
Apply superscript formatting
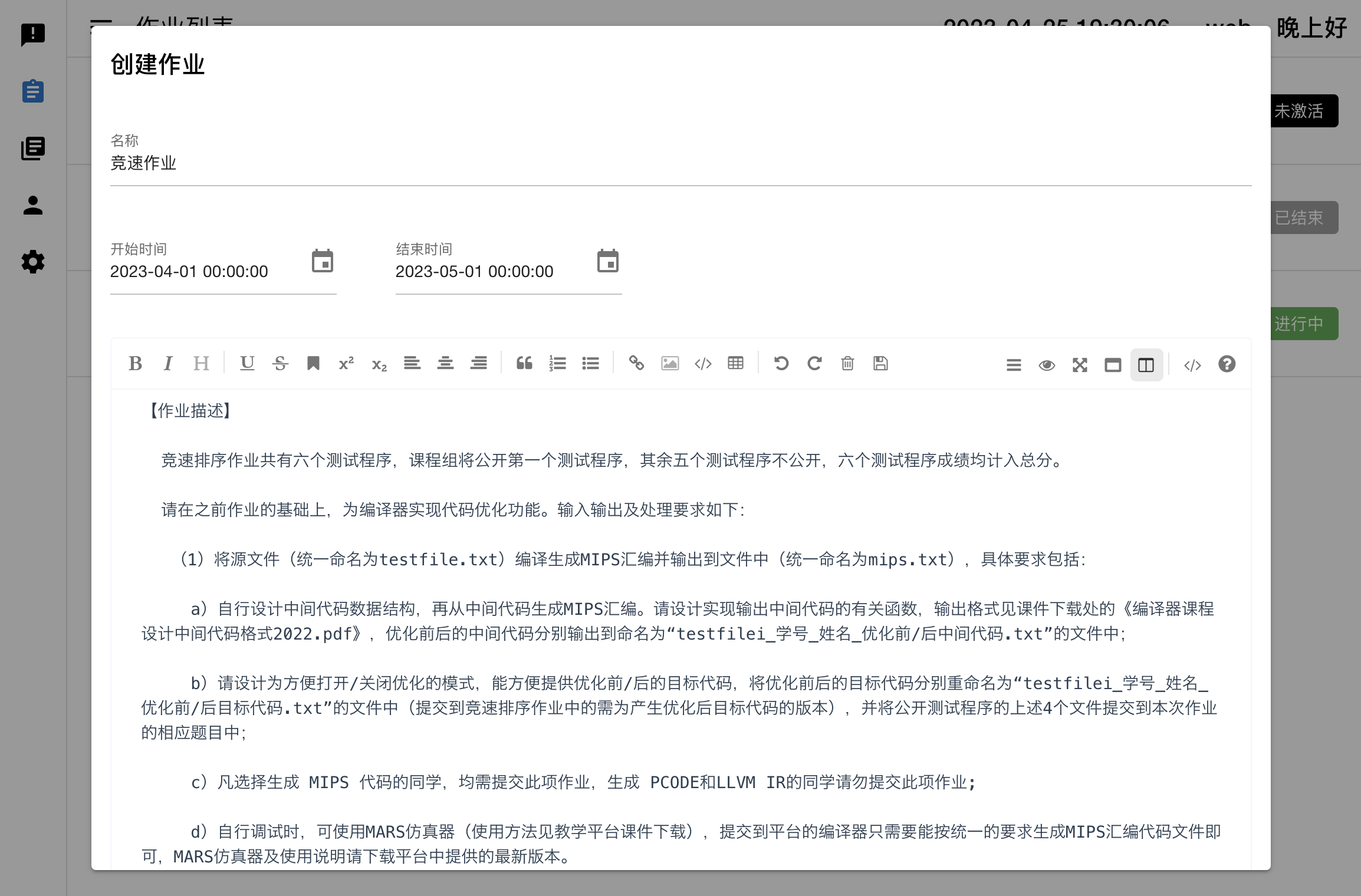pos(346,364)
